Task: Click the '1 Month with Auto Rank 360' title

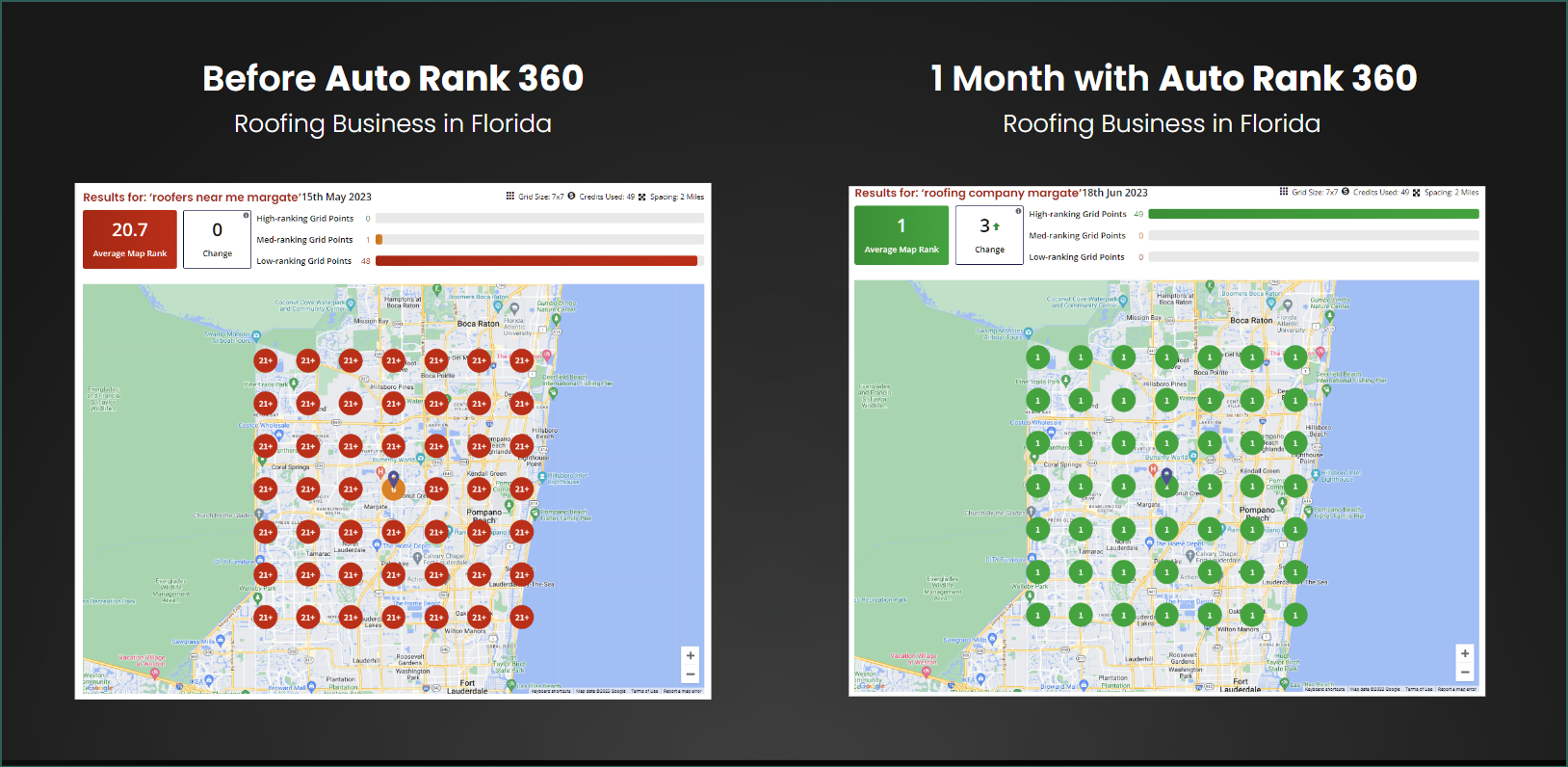Action: coord(1173,78)
